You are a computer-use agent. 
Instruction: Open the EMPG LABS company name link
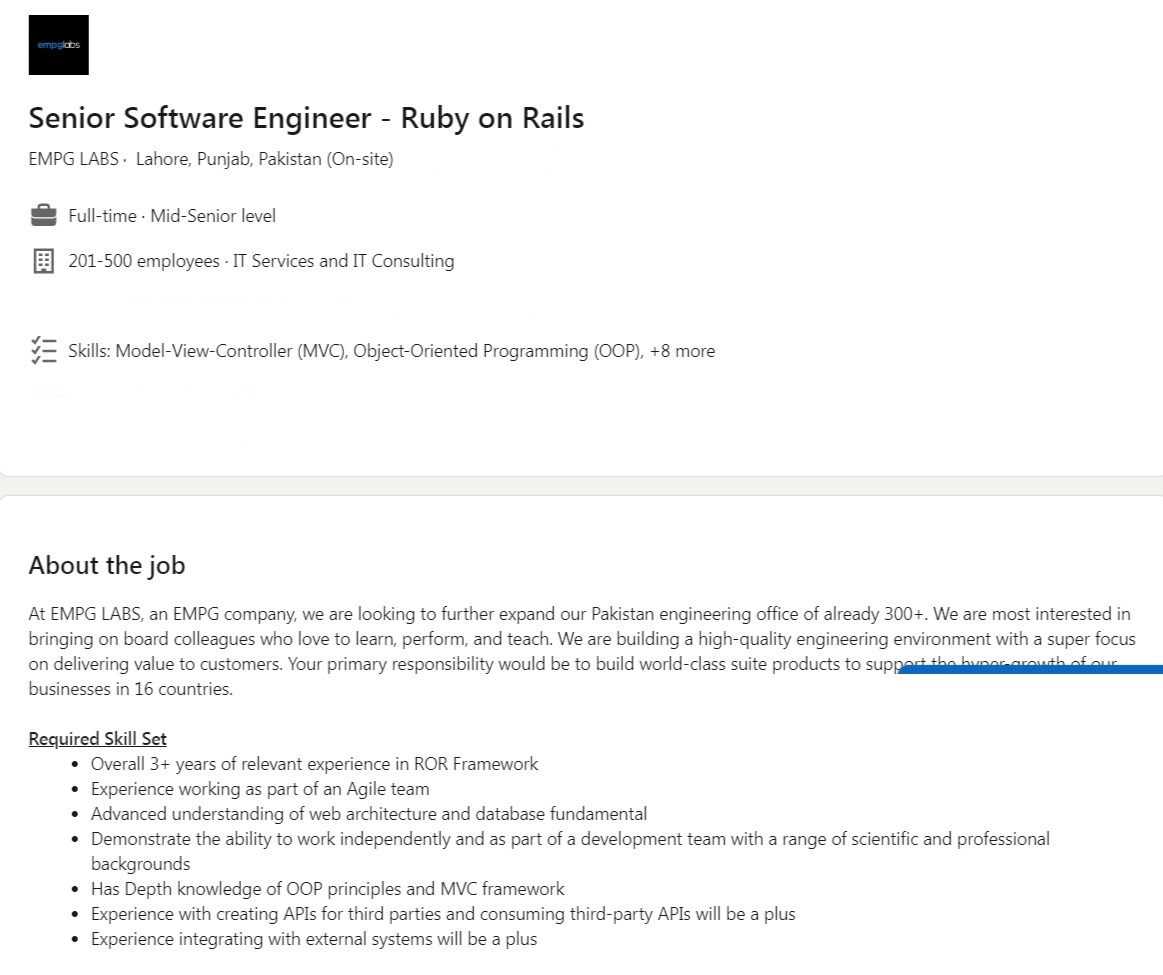[x=73, y=160]
